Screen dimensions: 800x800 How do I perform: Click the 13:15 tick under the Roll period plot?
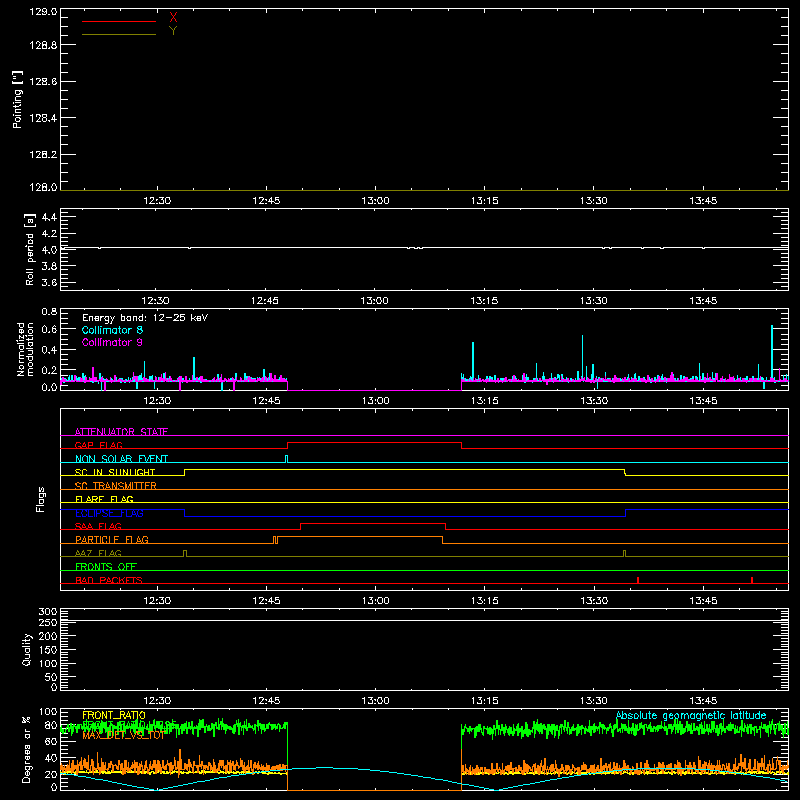[484, 301]
